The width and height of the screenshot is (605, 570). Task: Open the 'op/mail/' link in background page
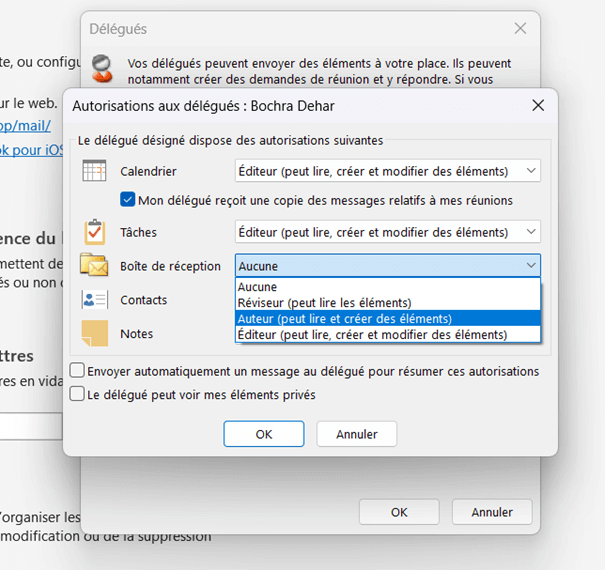(x=25, y=126)
